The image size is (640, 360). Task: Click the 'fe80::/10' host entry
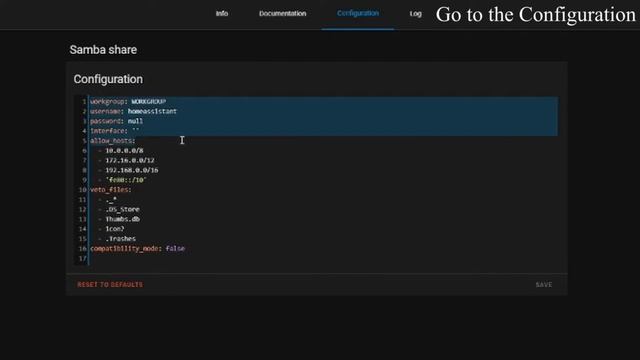pyautogui.click(x=126, y=180)
